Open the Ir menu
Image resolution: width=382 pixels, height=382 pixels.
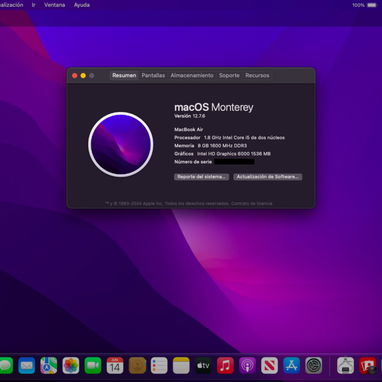coord(33,5)
